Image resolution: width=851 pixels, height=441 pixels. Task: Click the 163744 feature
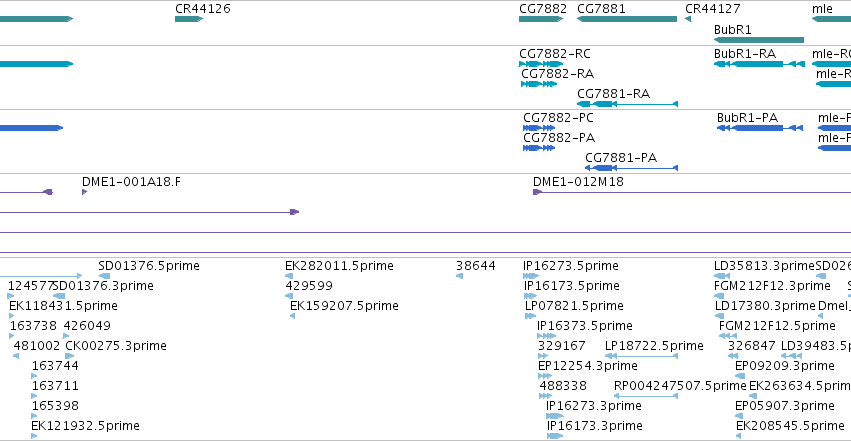tap(34, 376)
